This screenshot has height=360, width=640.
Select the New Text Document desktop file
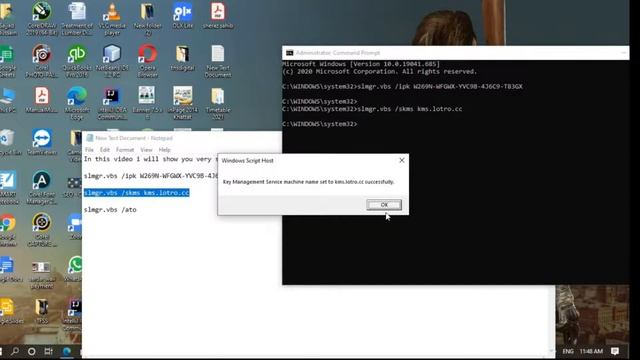point(218,61)
